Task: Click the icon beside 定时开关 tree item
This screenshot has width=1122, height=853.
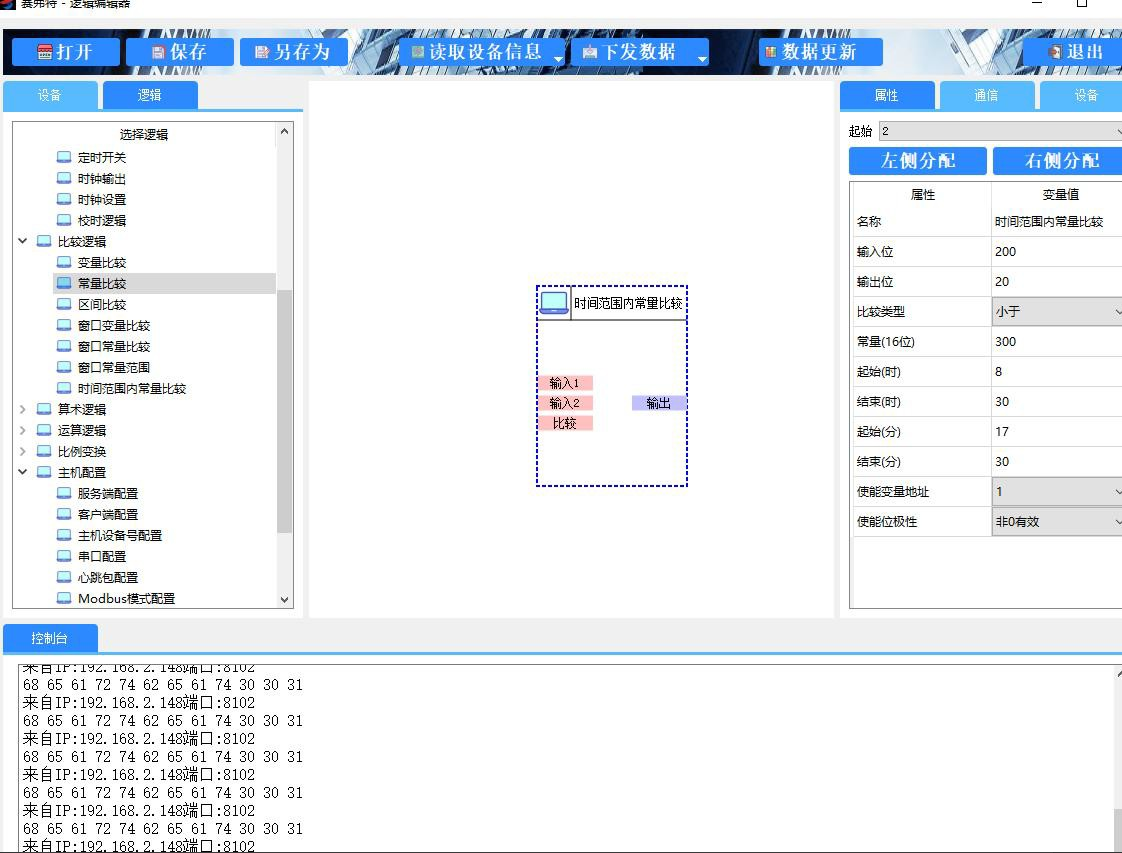Action: (64, 158)
